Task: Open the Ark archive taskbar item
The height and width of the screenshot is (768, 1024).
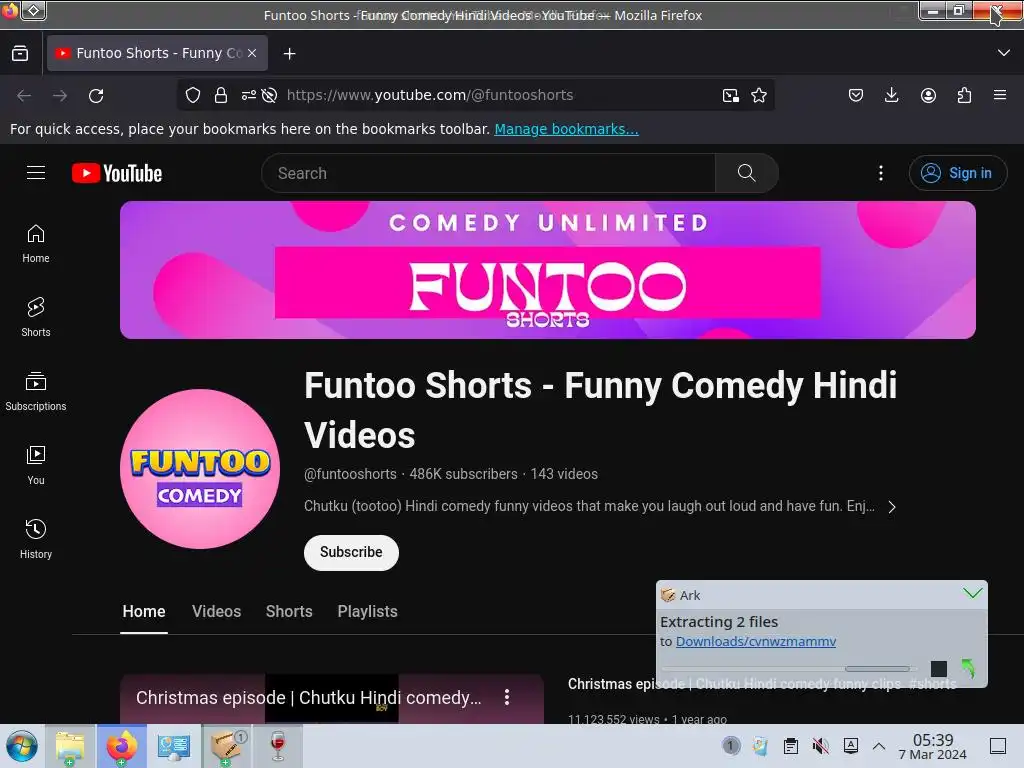Action: (x=227, y=746)
